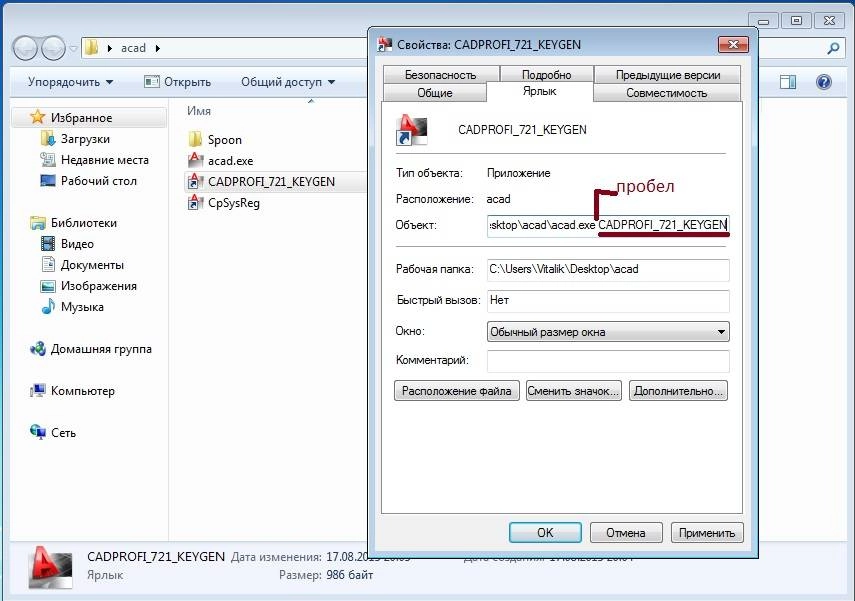Open the Общий доступ dropdown
The height and width of the screenshot is (601, 855).
pos(288,82)
